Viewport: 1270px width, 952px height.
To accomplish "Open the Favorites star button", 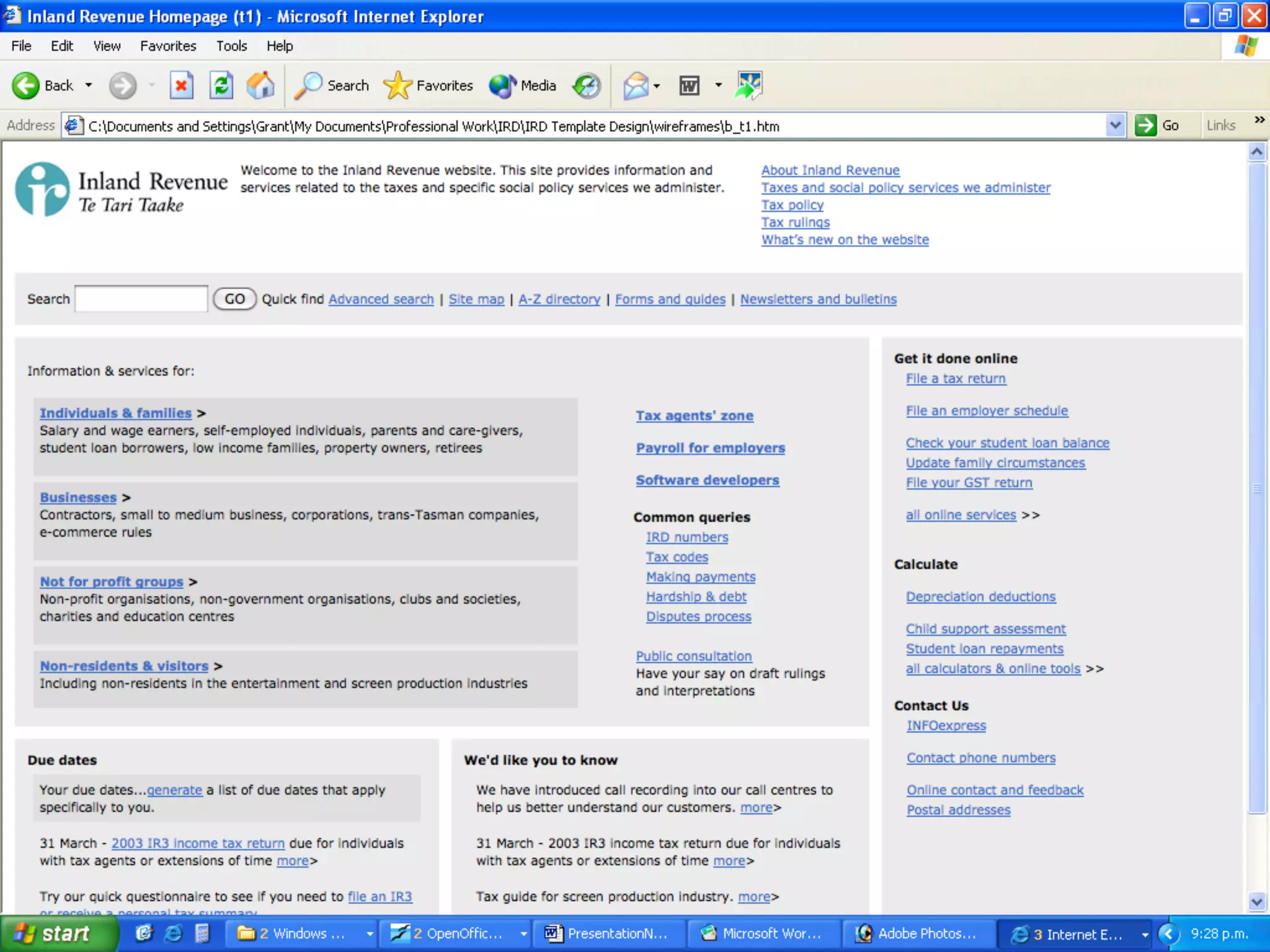I will coord(428,86).
